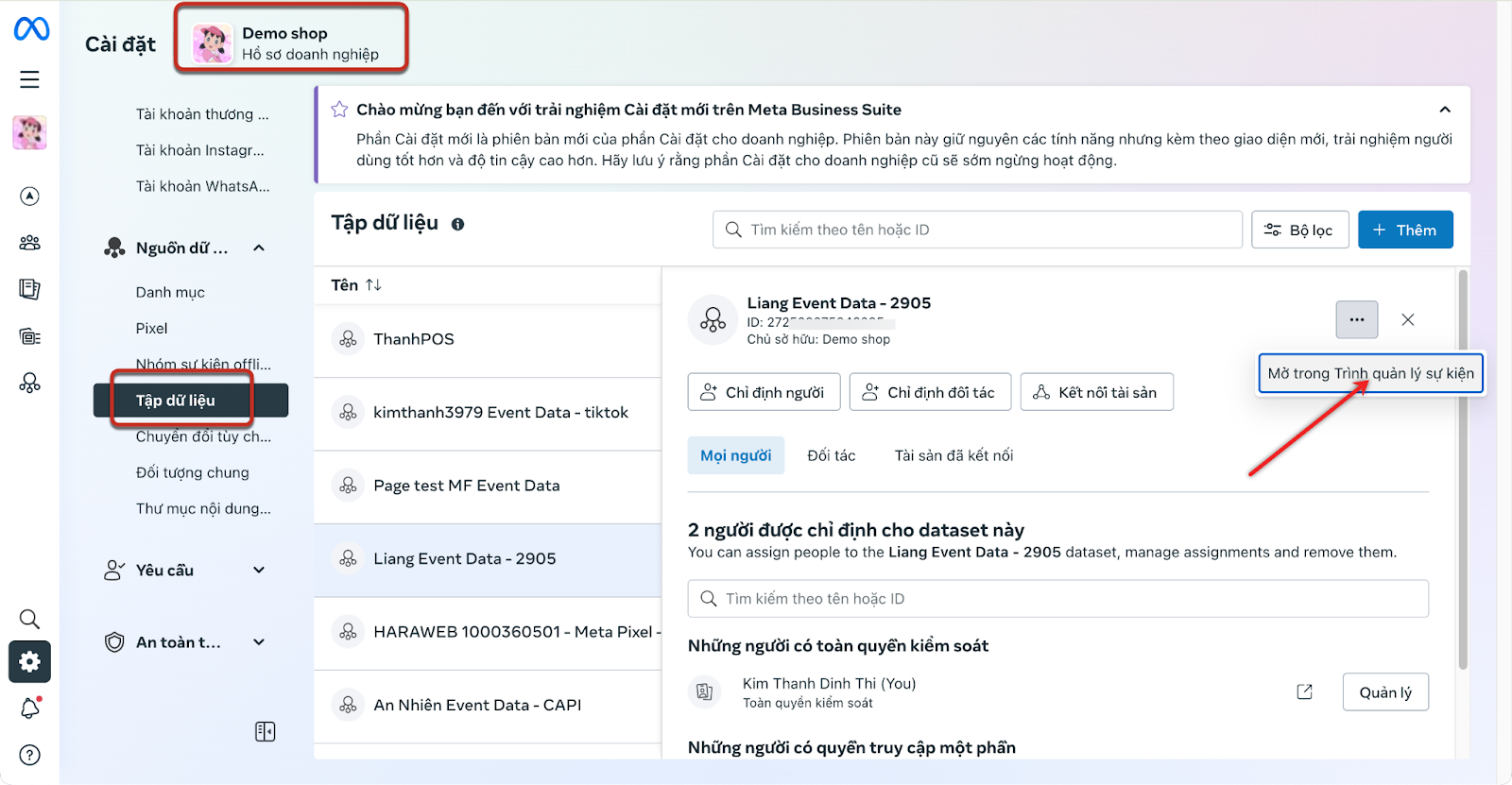
Task: Select An Nhiên Event Data - CAPI row
Action: [488, 706]
